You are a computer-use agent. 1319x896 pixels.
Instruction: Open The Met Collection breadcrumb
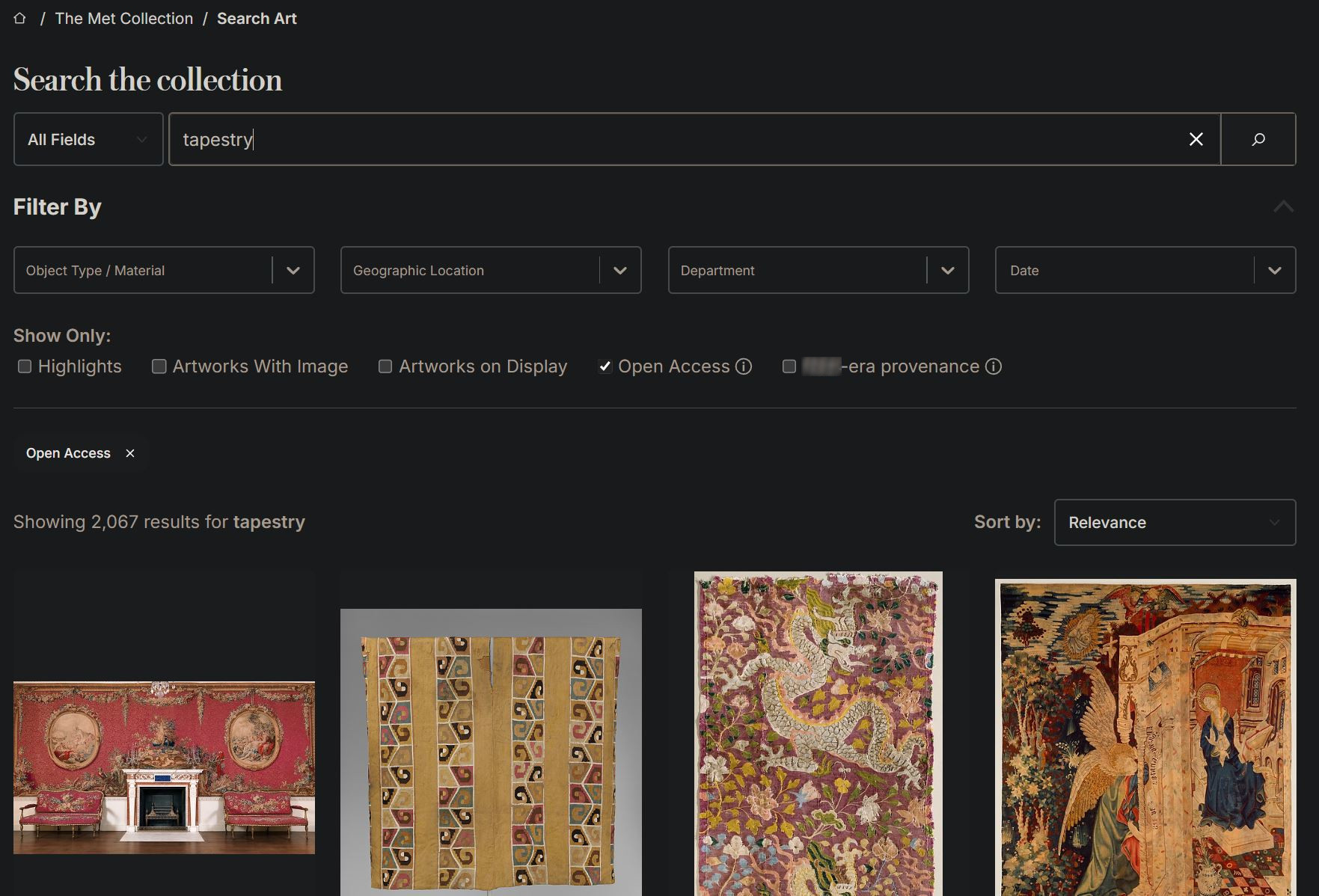click(x=124, y=19)
